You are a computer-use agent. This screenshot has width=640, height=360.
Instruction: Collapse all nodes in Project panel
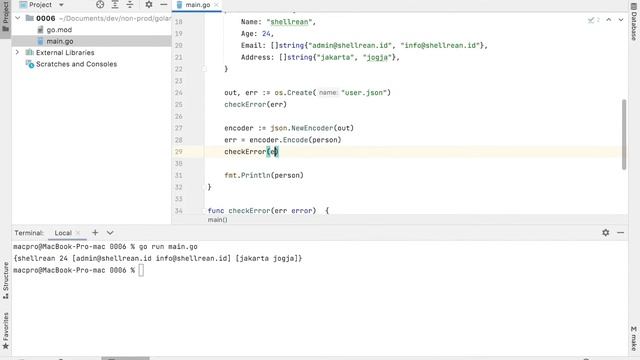130,4
